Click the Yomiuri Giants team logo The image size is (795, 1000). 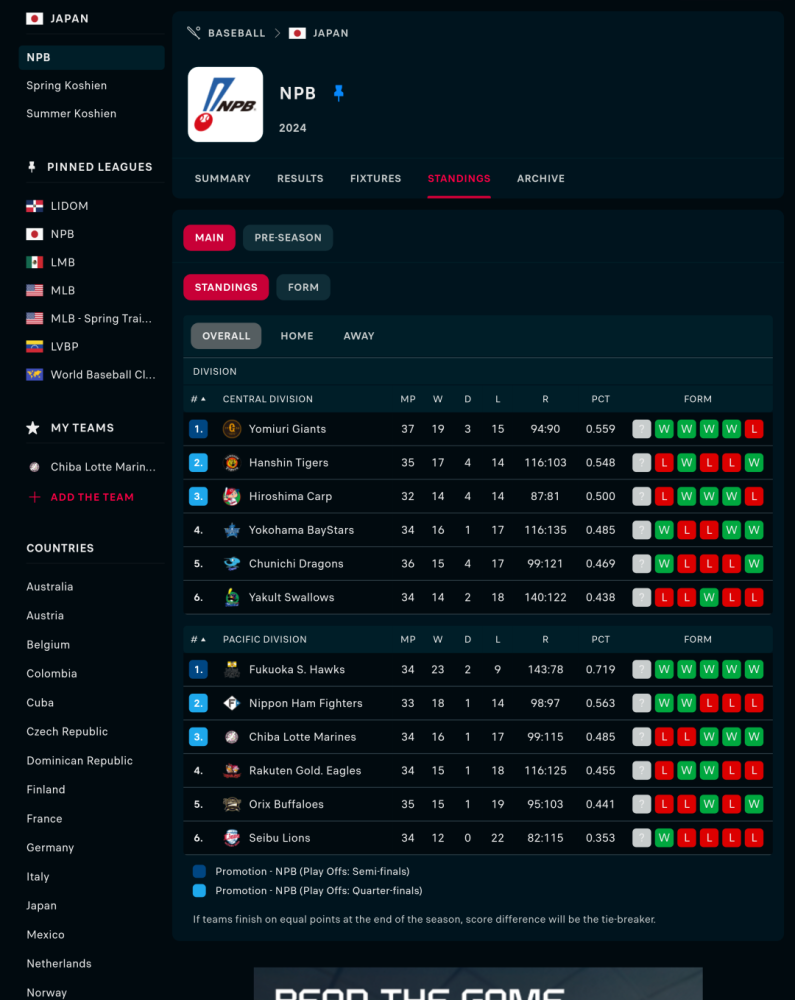tap(231, 429)
